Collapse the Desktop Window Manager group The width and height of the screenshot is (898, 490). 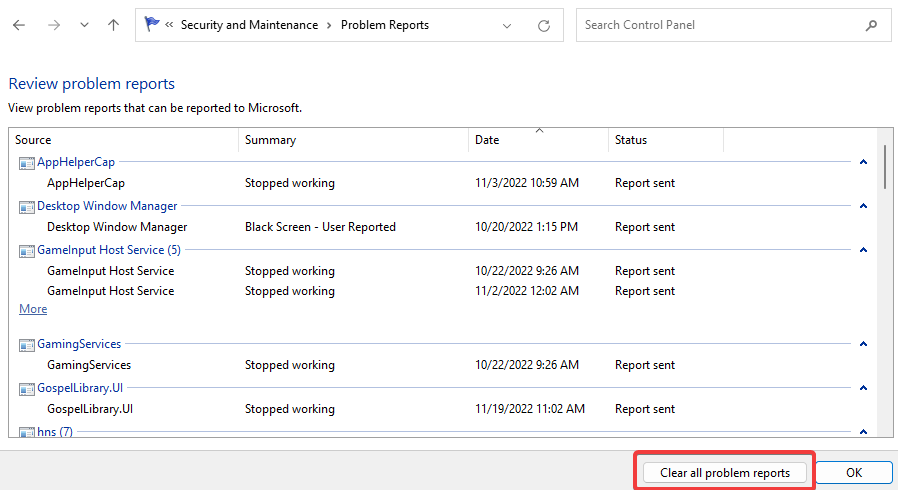pos(863,206)
